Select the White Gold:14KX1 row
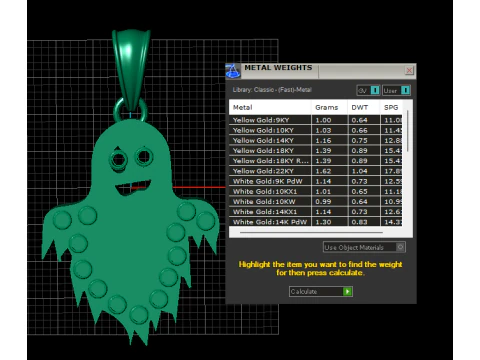Image resolution: width=480 pixels, height=360 pixels. click(x=315, y=212)
